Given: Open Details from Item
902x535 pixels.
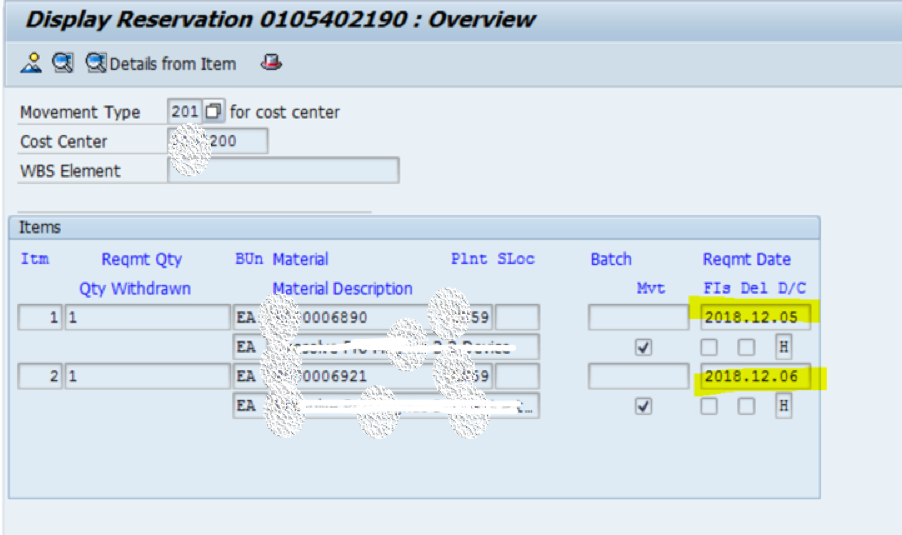Looking at the screenshot, I should pyautogui.click(x=161, y=63).
